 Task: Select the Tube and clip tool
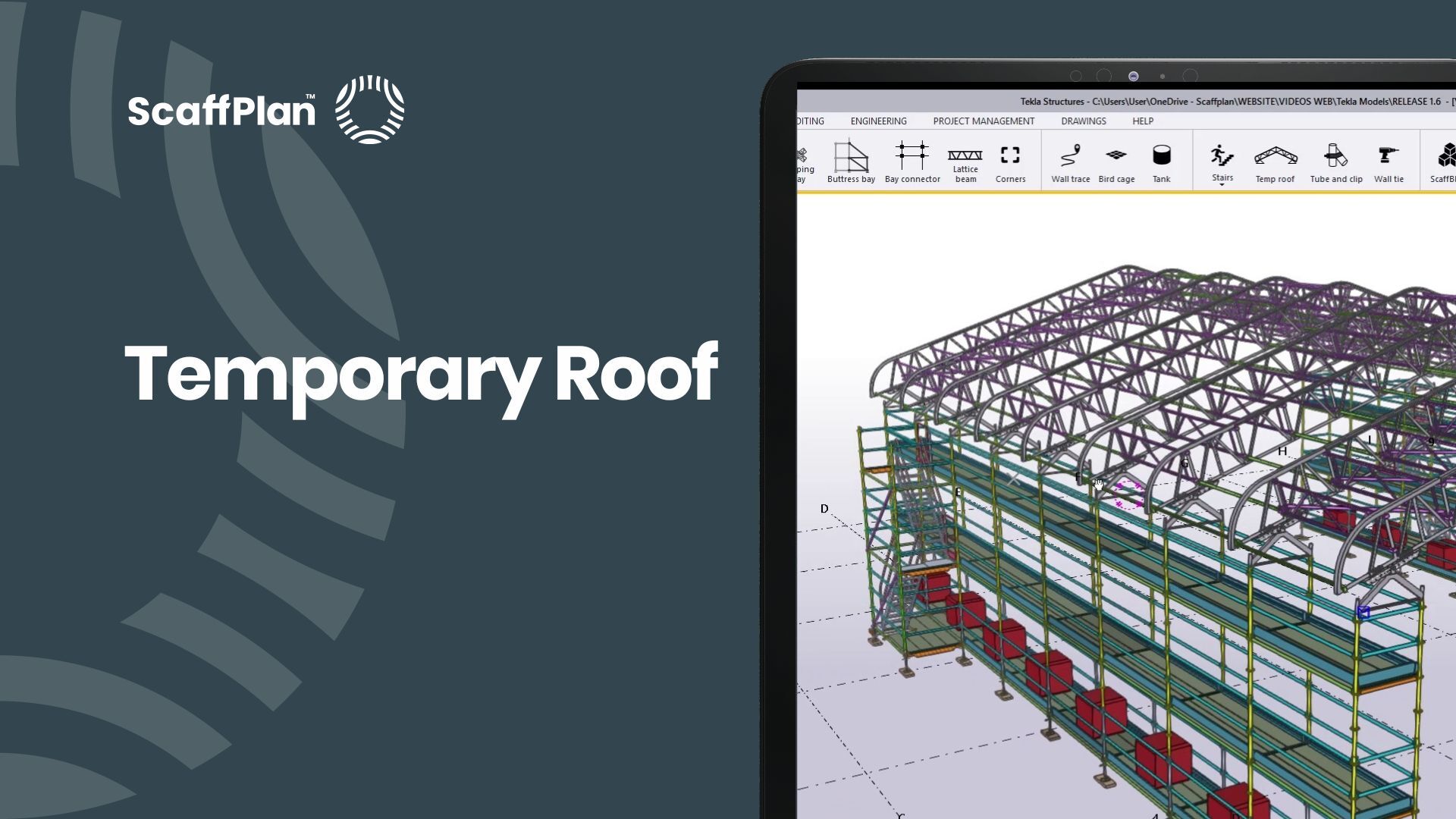pyautogui.click(x=1335, y=163)
